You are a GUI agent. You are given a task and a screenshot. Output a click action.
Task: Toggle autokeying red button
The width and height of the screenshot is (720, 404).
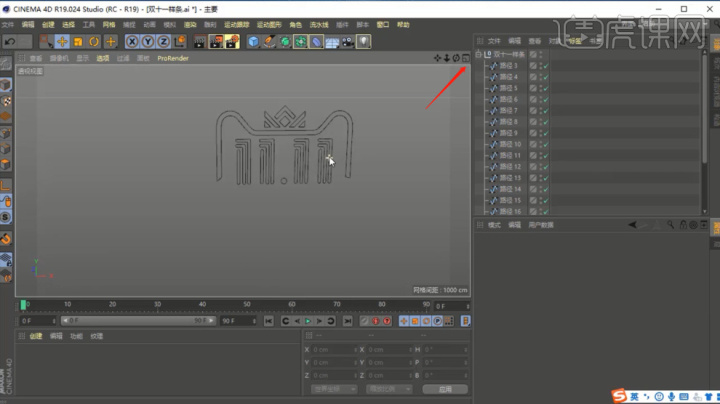tap(376, 321)
